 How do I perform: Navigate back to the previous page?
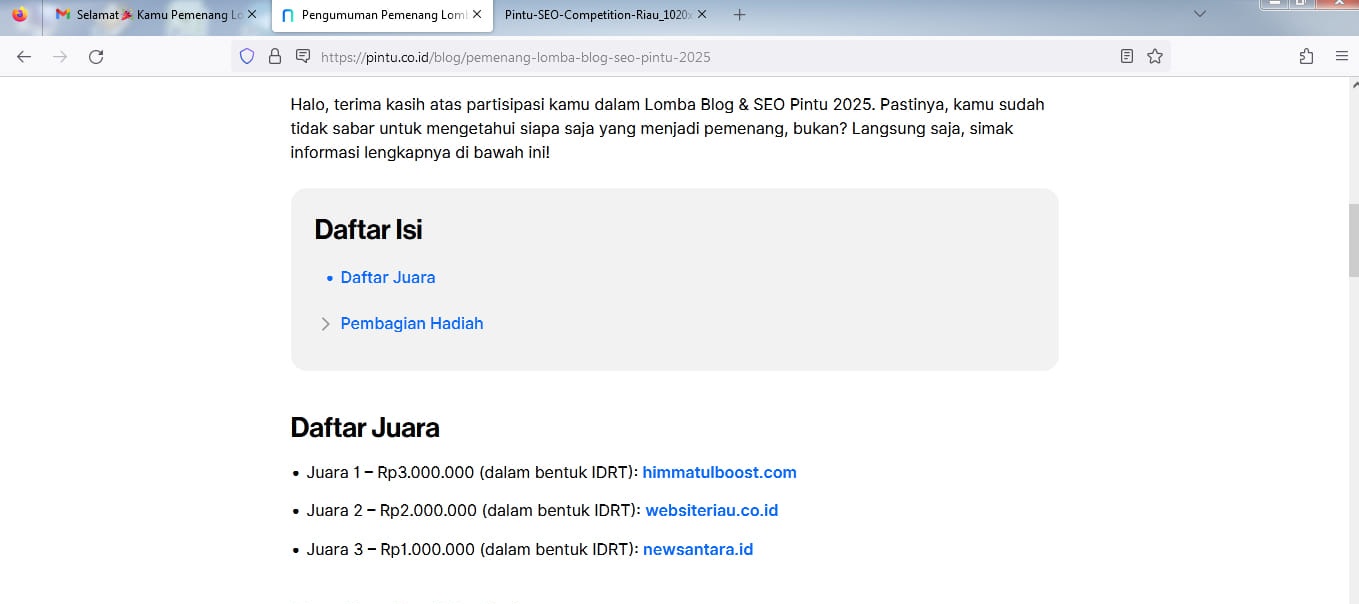click(24, 57)
